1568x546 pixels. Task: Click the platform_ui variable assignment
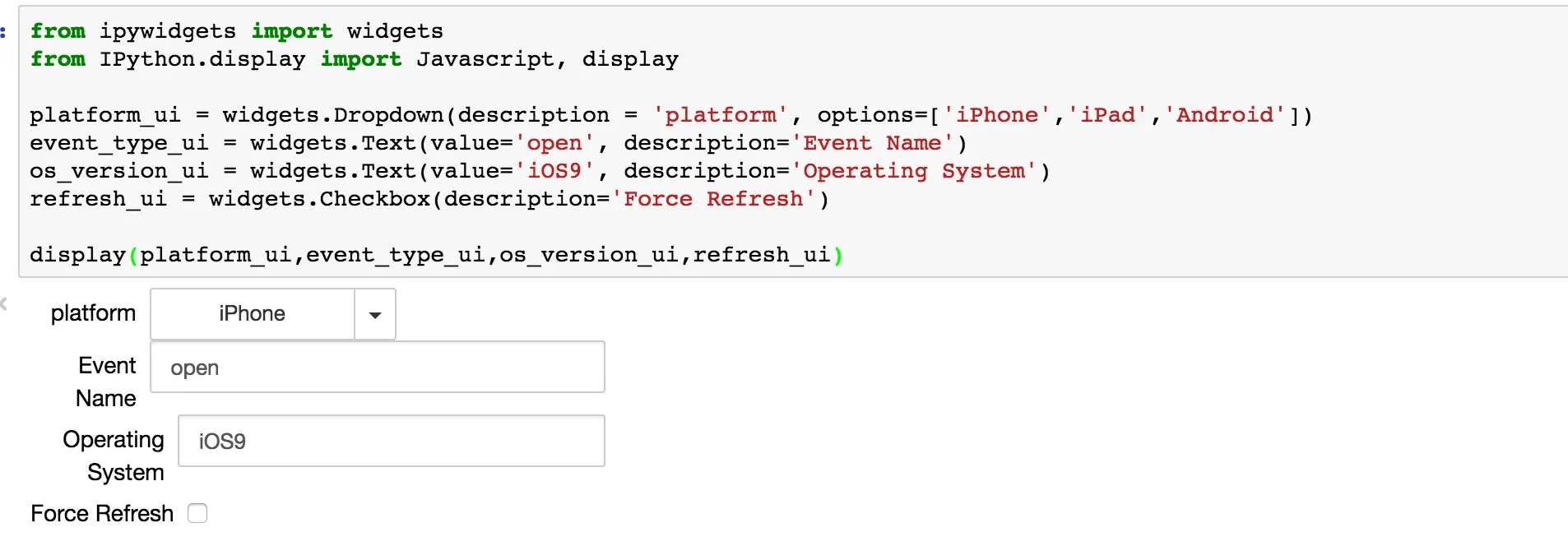coord(104,115)
